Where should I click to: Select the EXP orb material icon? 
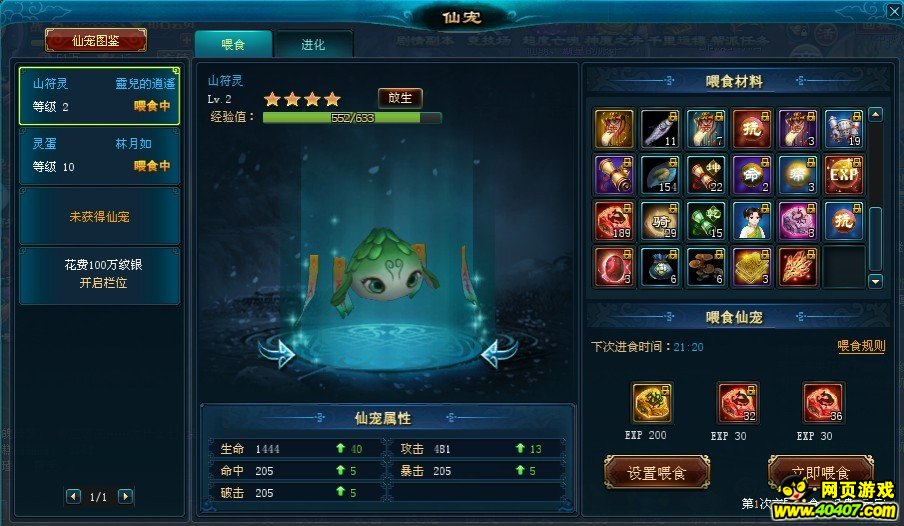coord(843,175)
